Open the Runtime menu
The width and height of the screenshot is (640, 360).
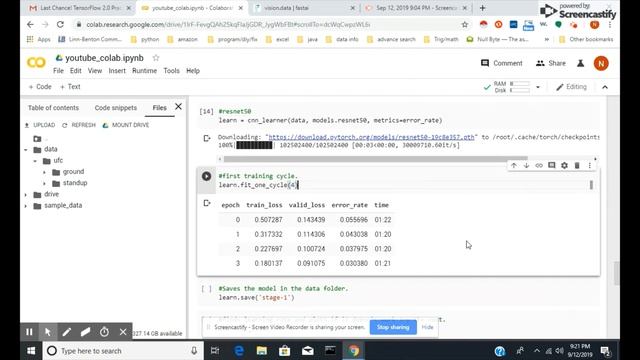(144, 71)
